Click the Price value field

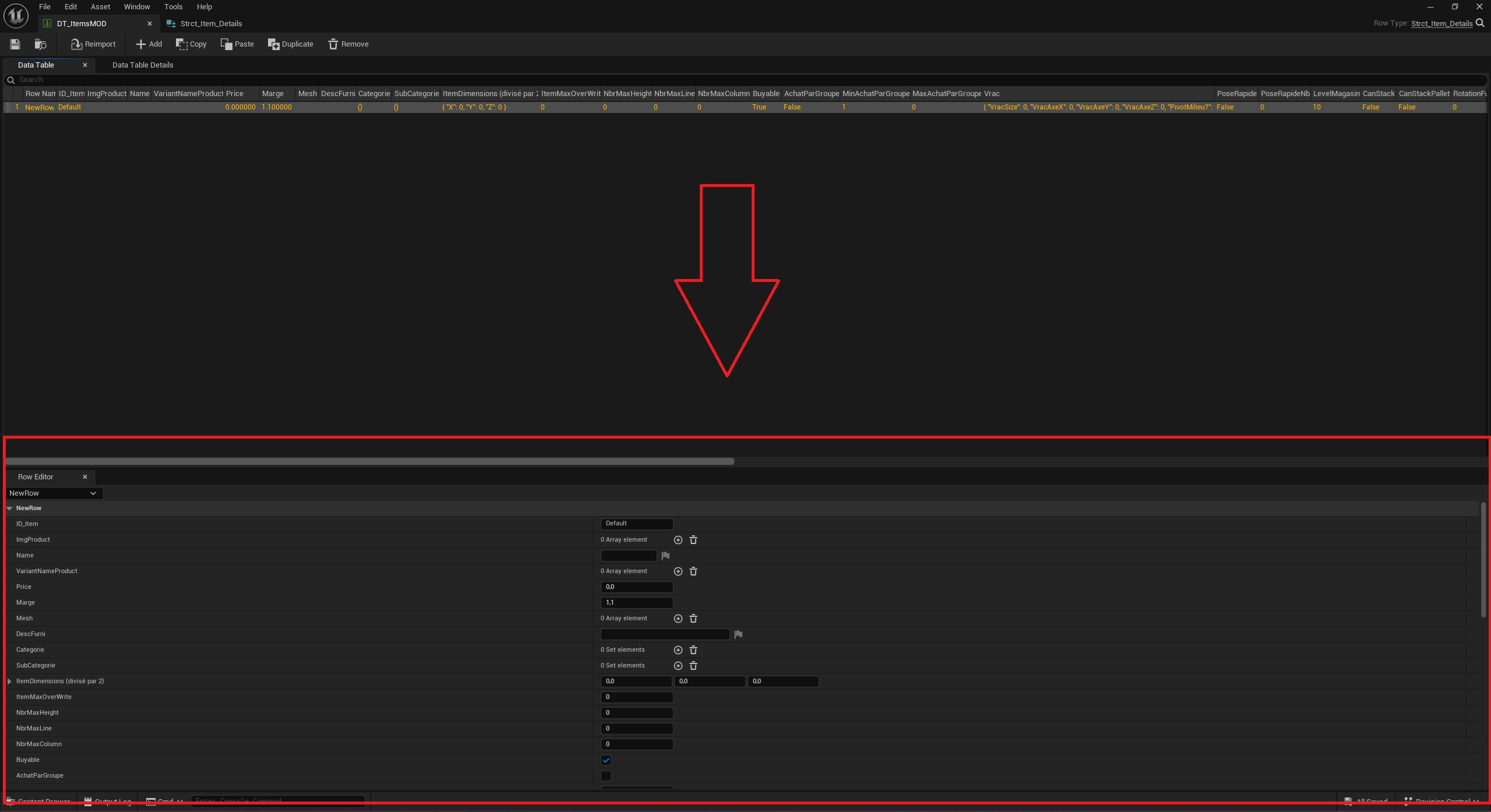(x=637, y=587)
